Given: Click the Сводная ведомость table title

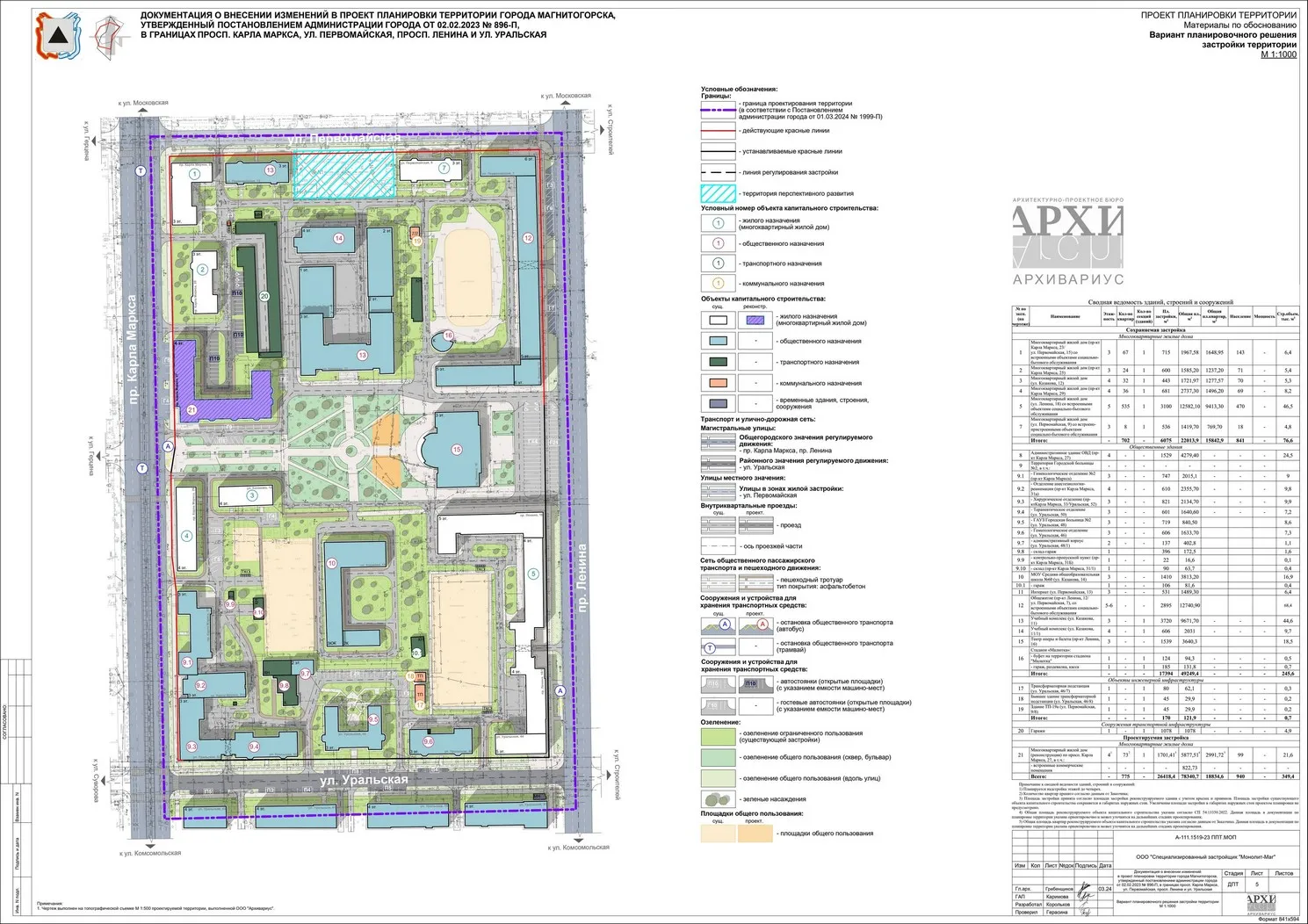Looking at the screenshot, I should [x=1160, y=301].
